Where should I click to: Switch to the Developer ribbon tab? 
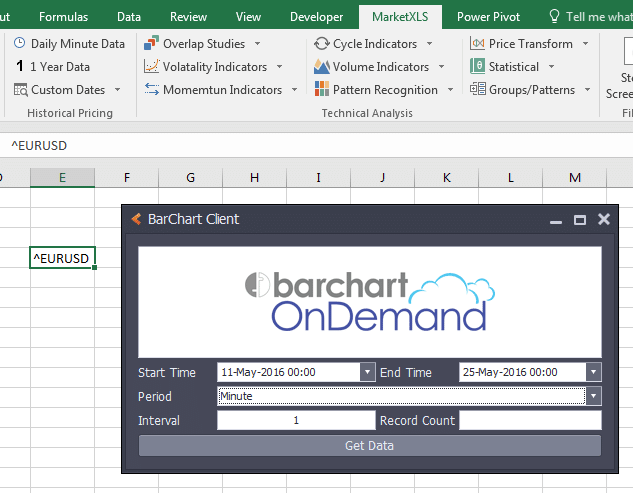click(316, 17)
